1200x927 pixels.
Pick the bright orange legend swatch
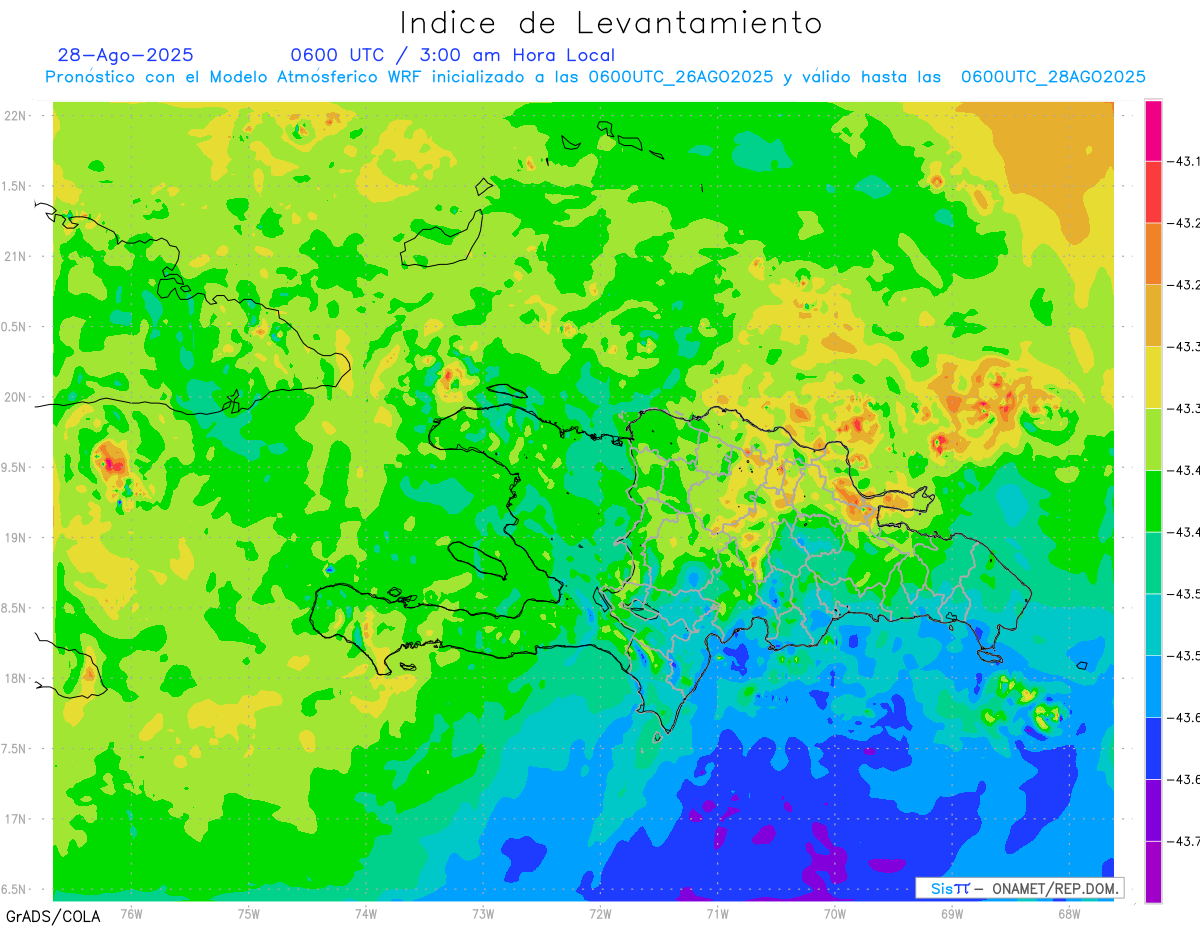(1153, 254)
